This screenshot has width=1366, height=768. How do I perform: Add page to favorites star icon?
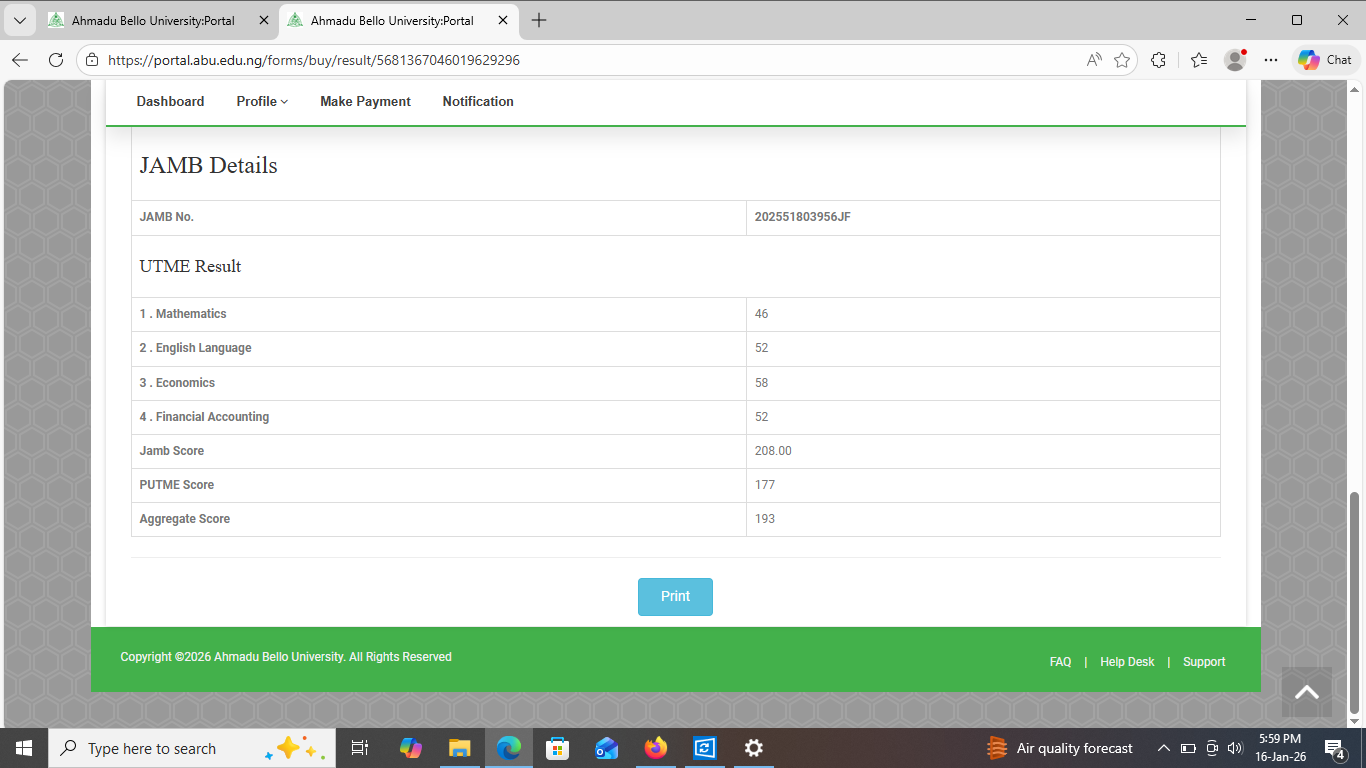tap(1122, 60)
